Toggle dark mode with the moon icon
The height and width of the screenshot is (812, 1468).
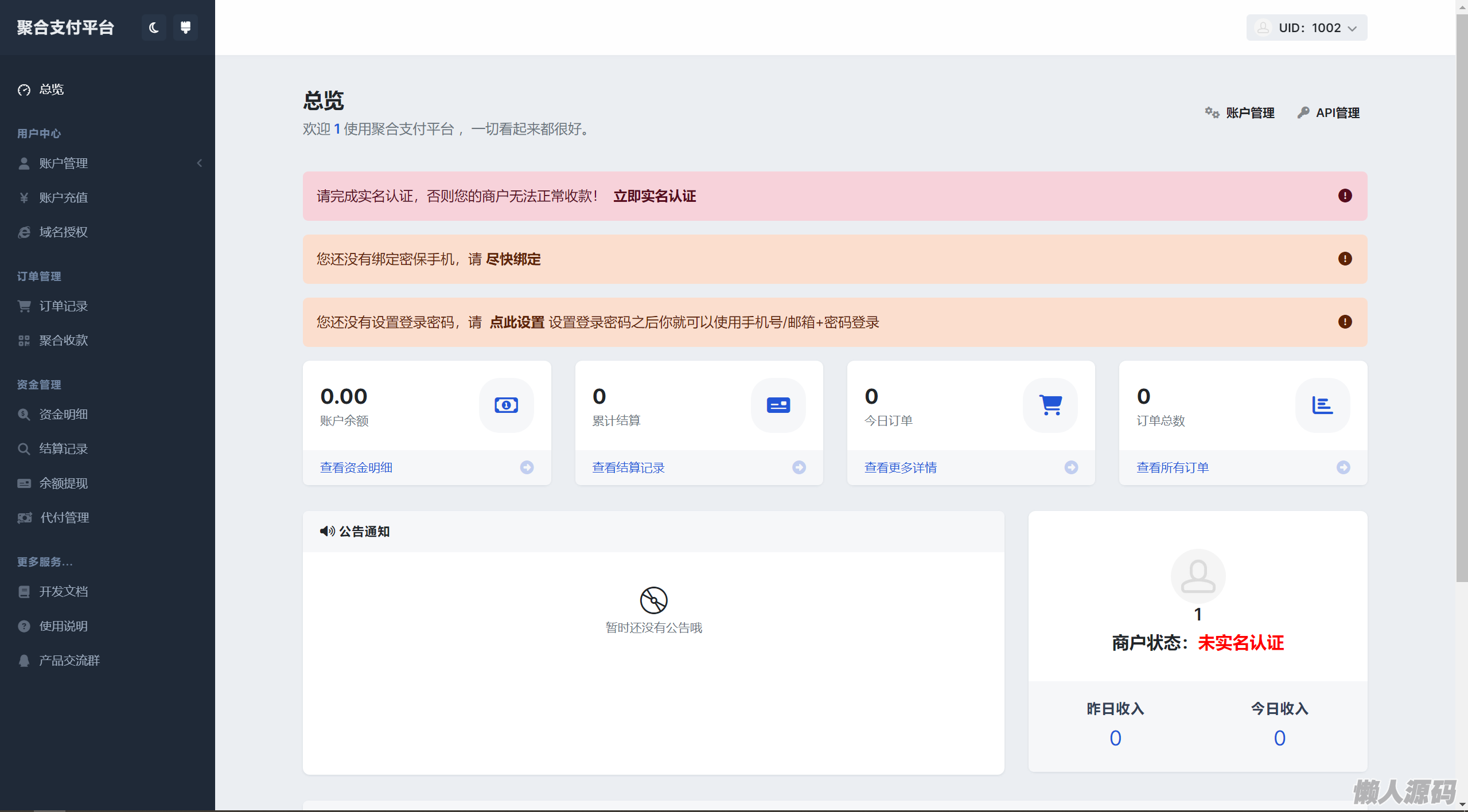[154, 28]
